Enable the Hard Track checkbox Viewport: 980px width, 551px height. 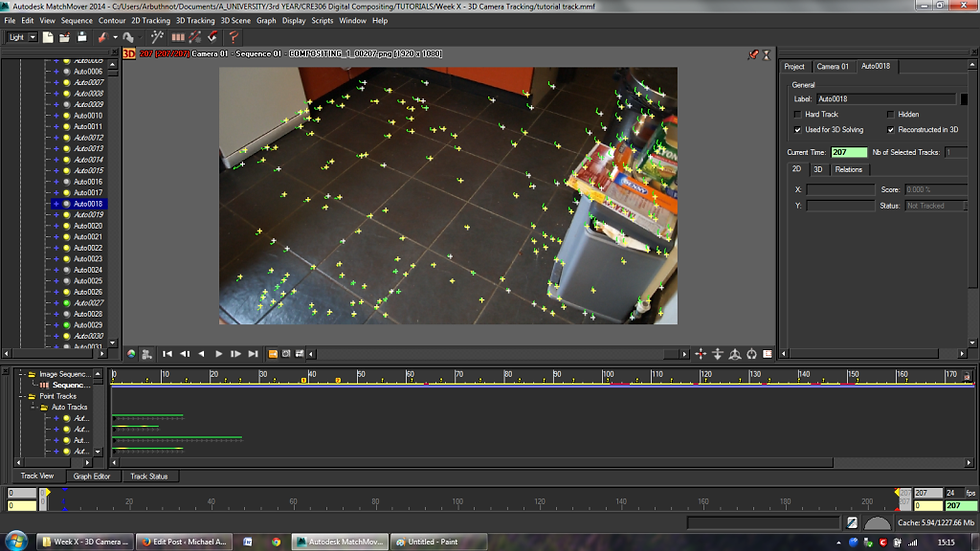[x=798, y=114]
